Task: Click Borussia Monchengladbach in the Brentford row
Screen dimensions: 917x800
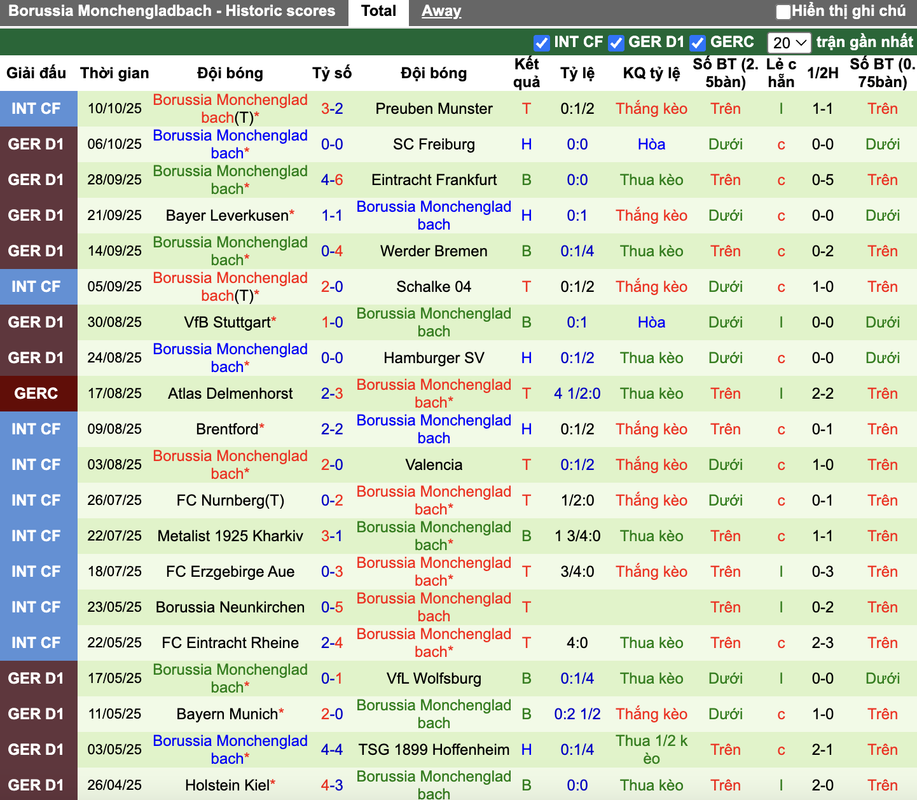Action: pyautogui.click(x=434, y=429)
